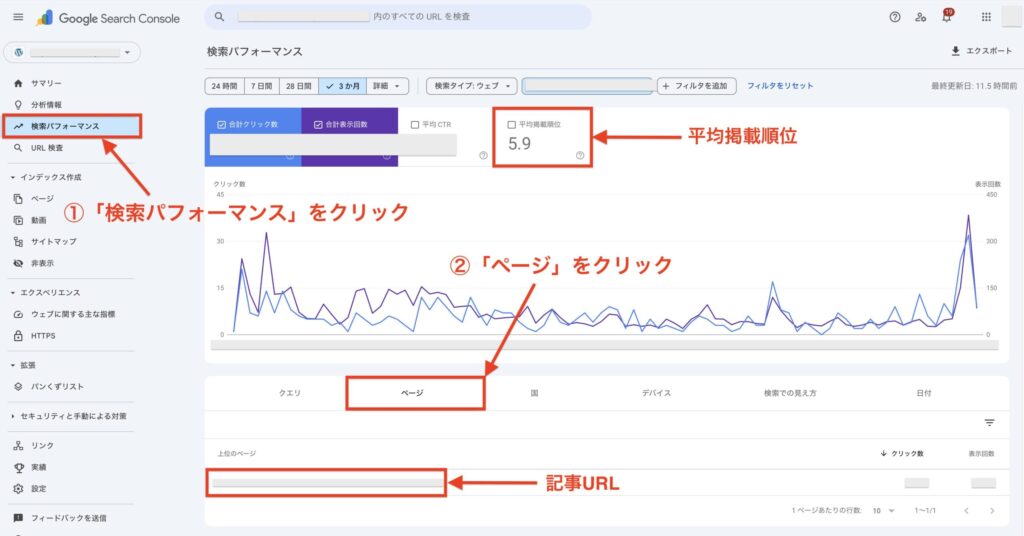This screenshot has height=536, width=1024.
Task: Toggle the 合計表示回数 checkbox
Action: 318,125
